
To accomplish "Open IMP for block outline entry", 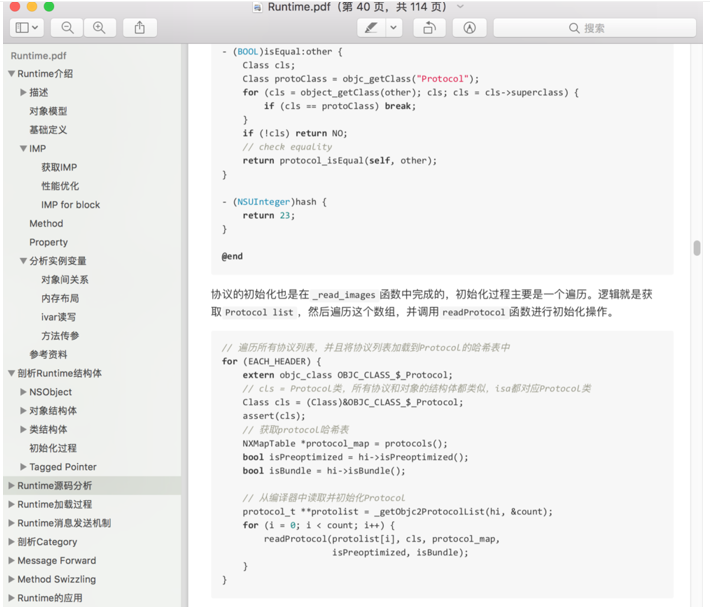I will [x=71, y=205].
